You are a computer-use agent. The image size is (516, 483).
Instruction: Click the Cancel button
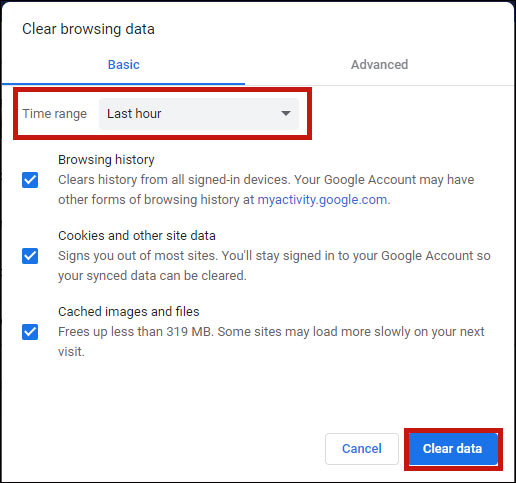362,449
